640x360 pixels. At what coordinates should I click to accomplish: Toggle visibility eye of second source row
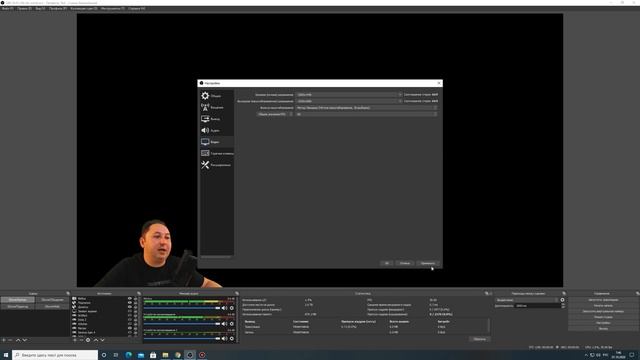tap(130, 303)
